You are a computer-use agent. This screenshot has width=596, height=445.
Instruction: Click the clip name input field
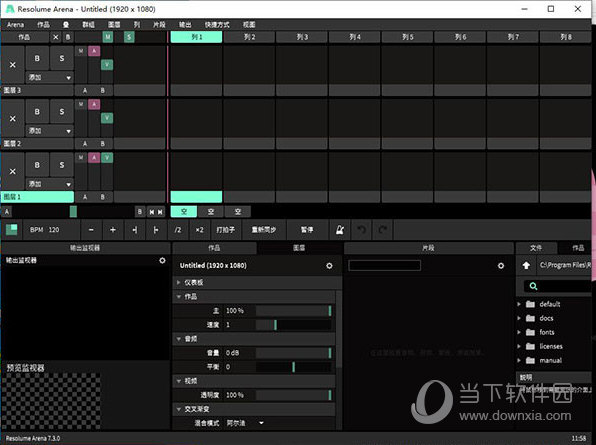[384, 265]
